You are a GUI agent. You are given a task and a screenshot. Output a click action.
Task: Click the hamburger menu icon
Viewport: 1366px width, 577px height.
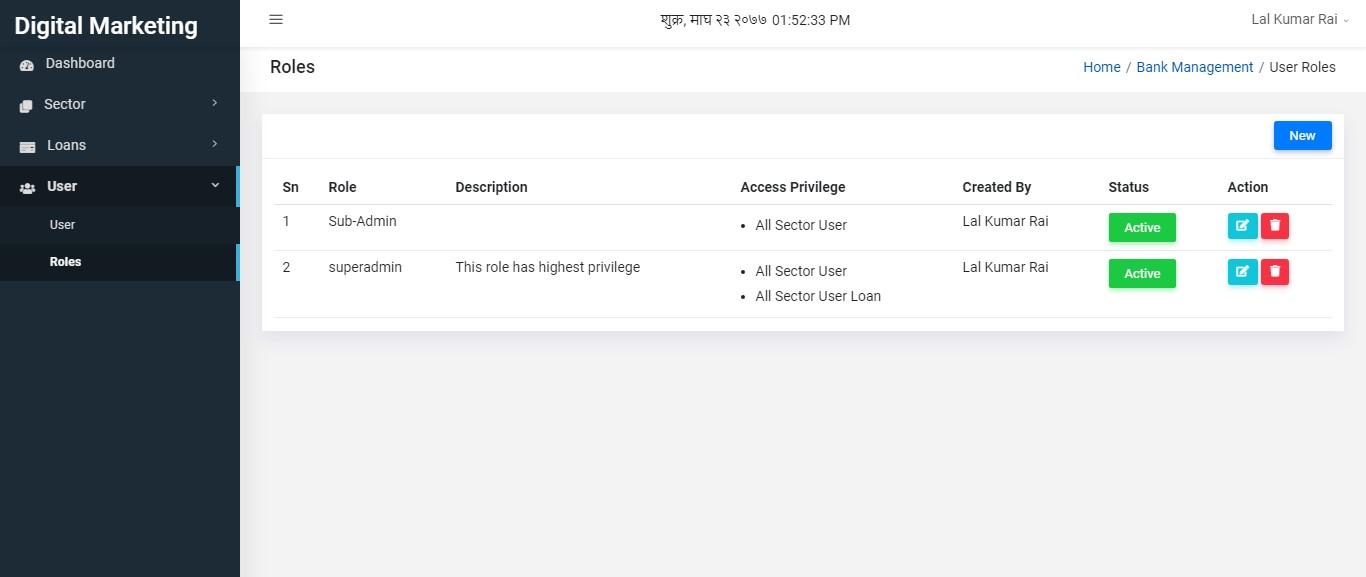point(276,19)
